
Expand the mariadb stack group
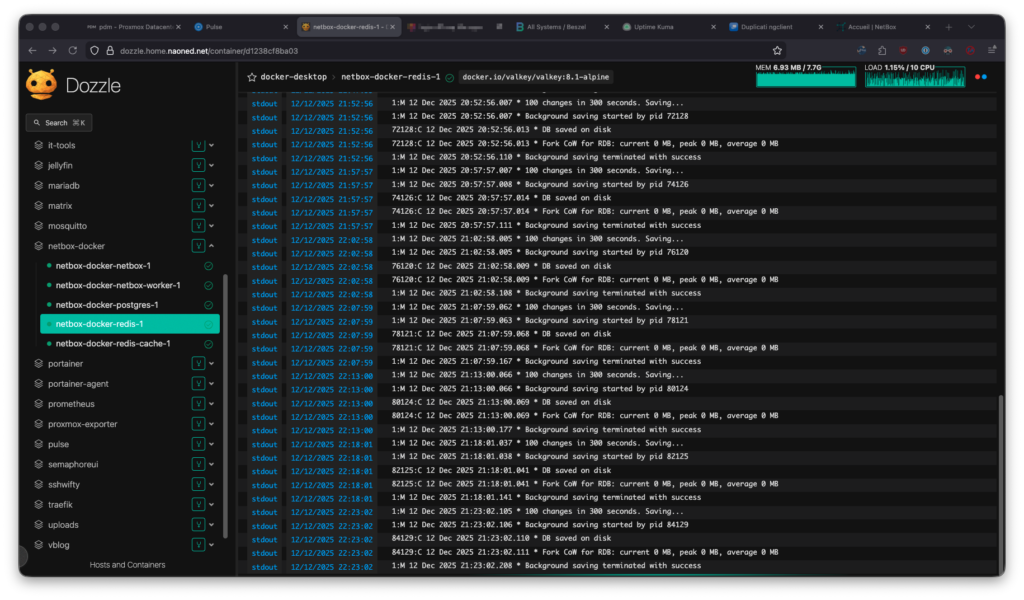click(x=211, y=186)
